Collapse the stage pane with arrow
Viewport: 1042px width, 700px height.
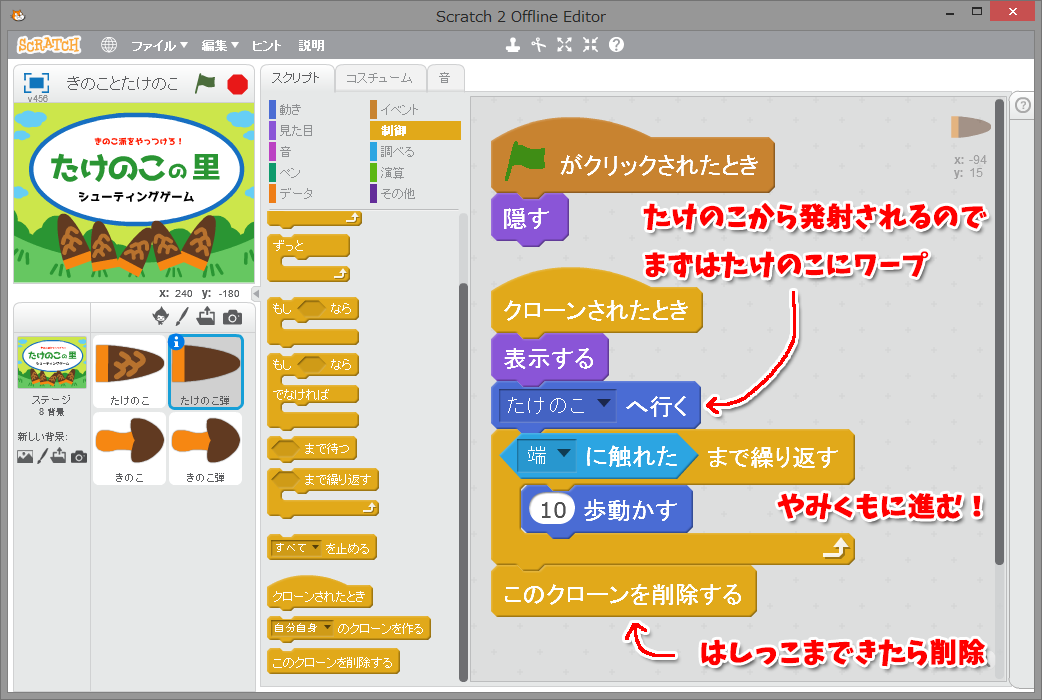pyautogui.click(x=256, y=293)
